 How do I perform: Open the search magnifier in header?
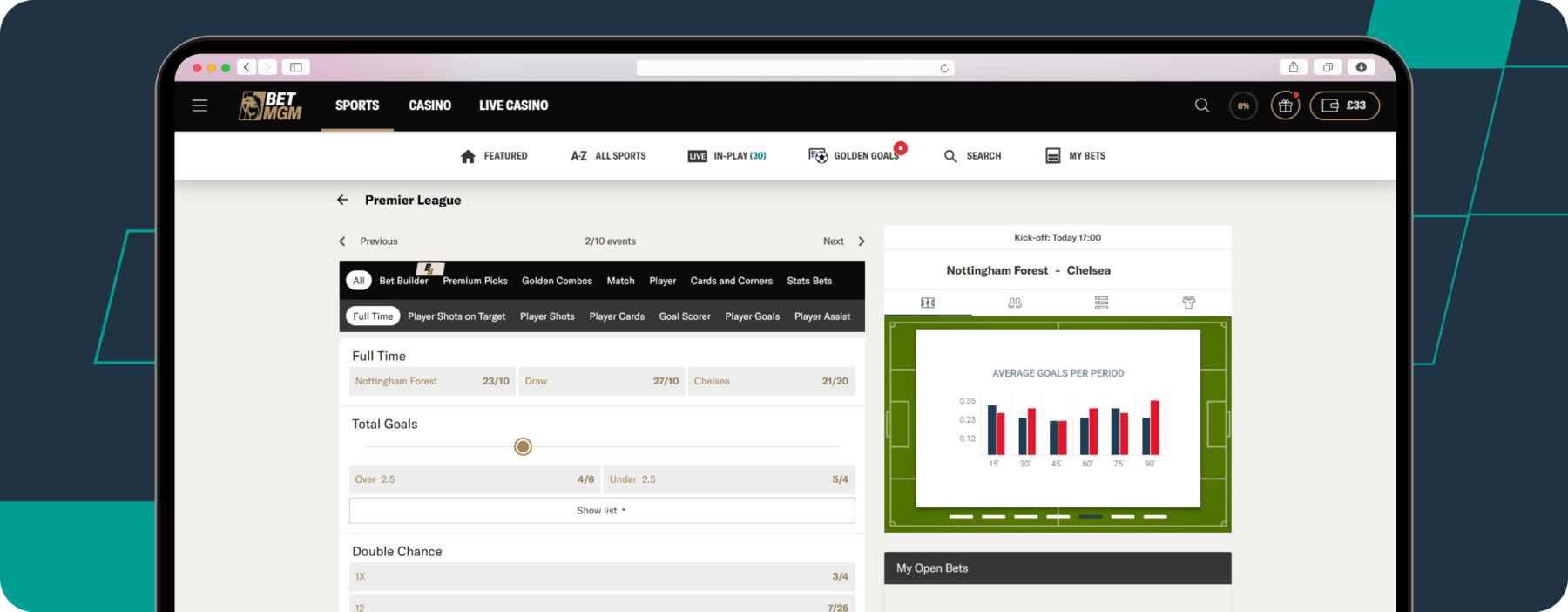click(x=1202, y=105)
